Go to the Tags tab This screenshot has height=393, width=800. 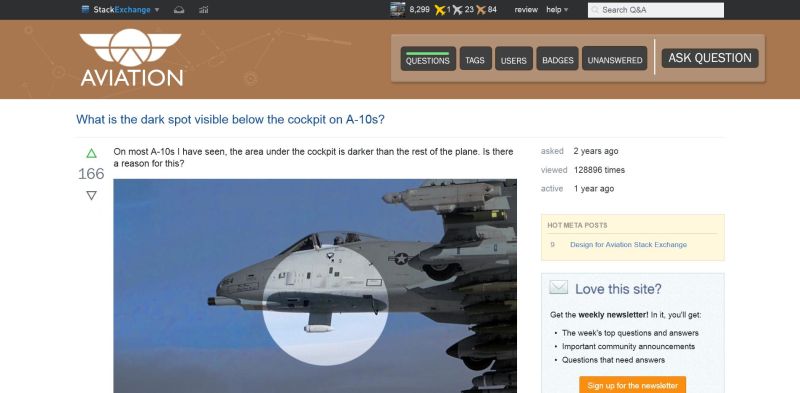(x=475, y=59)
